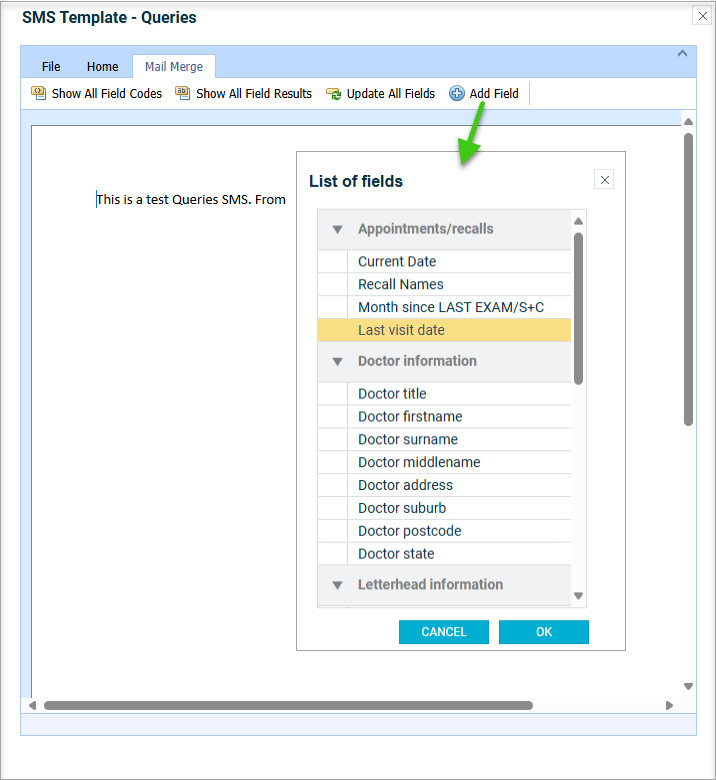Collapse the Letterhead information group
This screenshot has width=716, height=780.
click(337, 585)
